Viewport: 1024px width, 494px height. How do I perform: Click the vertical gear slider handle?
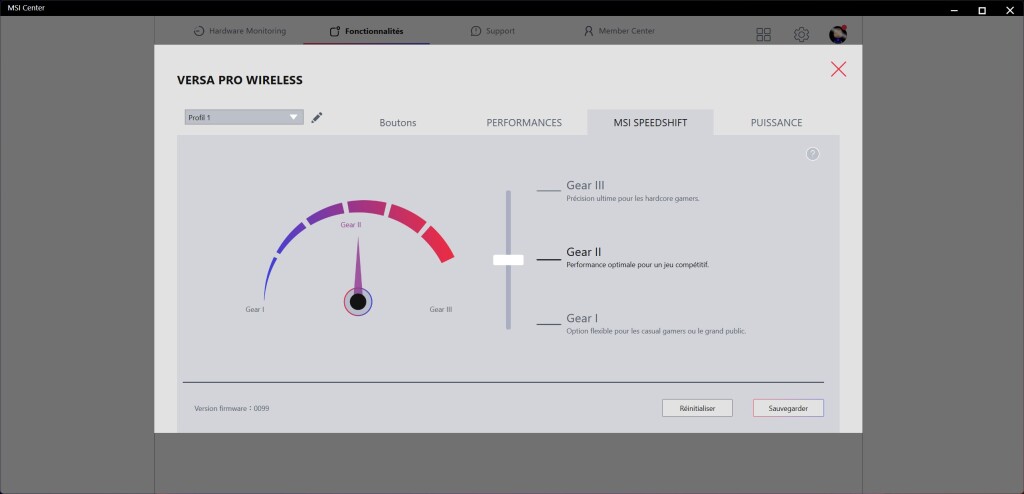tap(508, 260)
